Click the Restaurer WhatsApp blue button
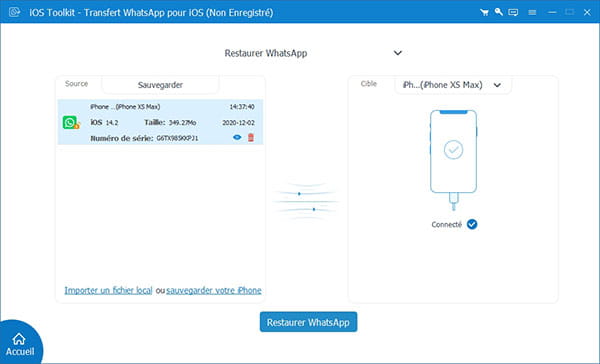Screen dimensions: 600x364 point(308,322)
